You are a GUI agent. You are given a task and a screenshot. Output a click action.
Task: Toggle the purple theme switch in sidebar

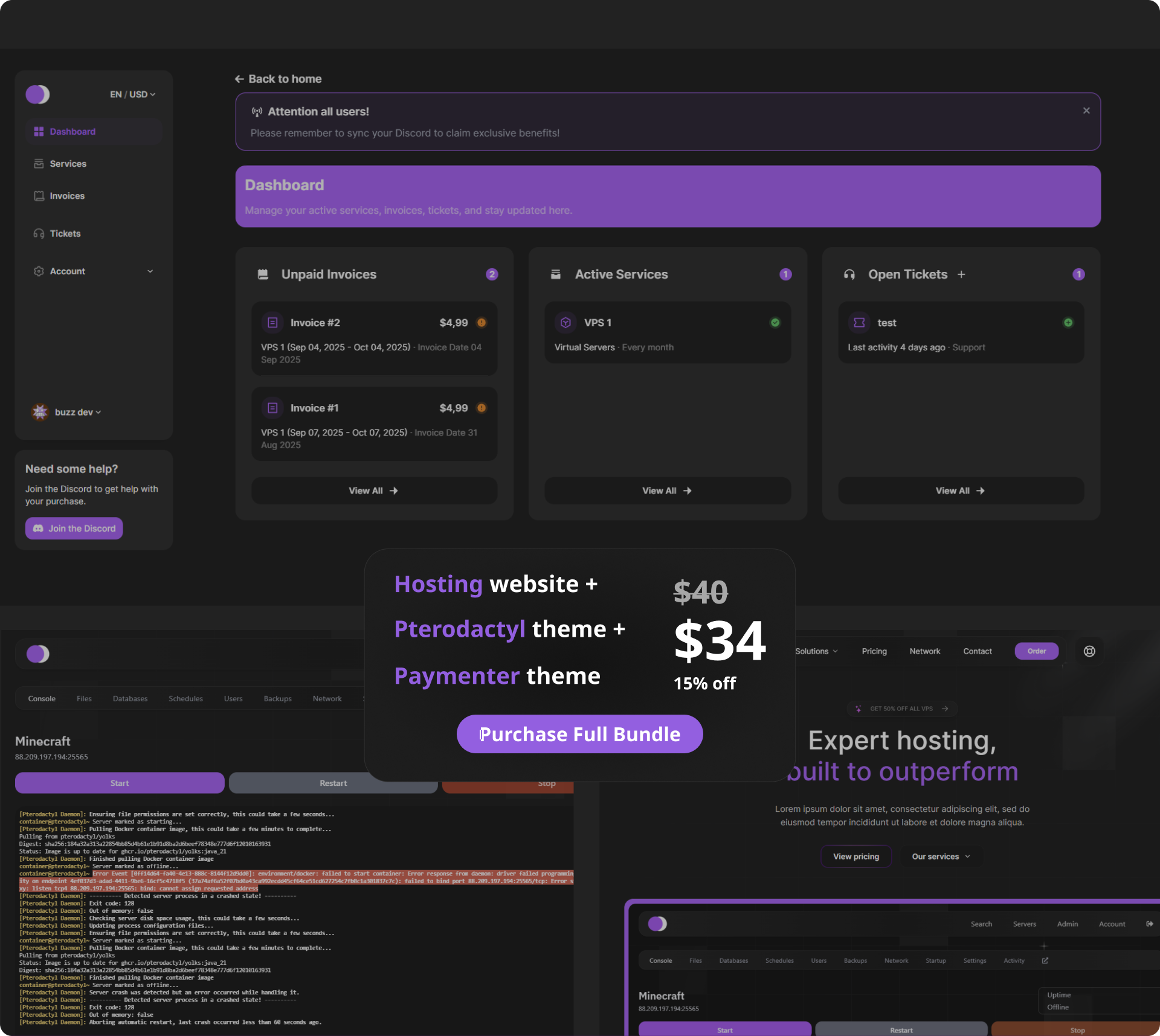[x=37, y=94]
